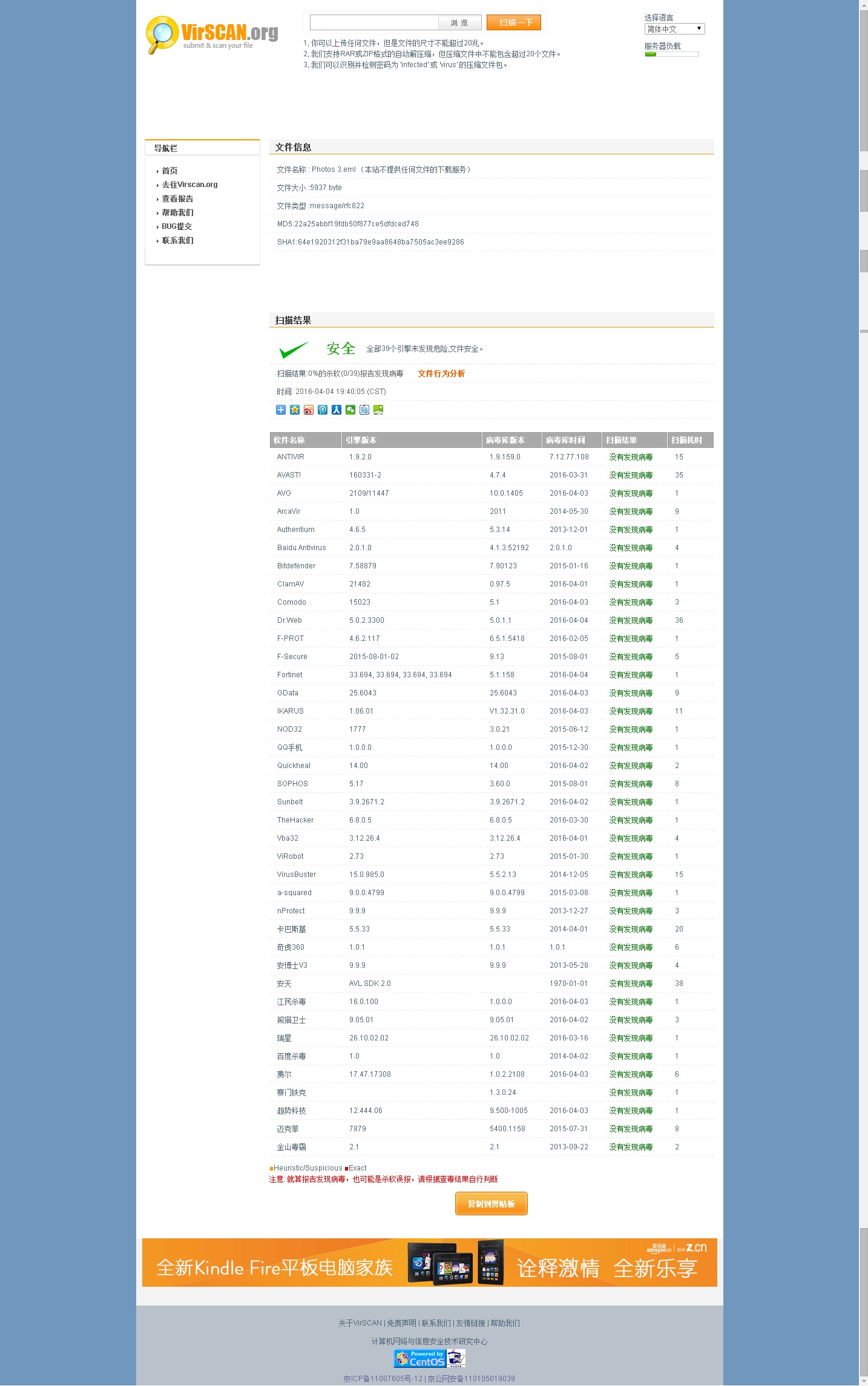Image resolution: width=868 pixels, height=1386 pixels.
Task: Click the Fortinet engine version 33.694 text
Action: point(401,675)
